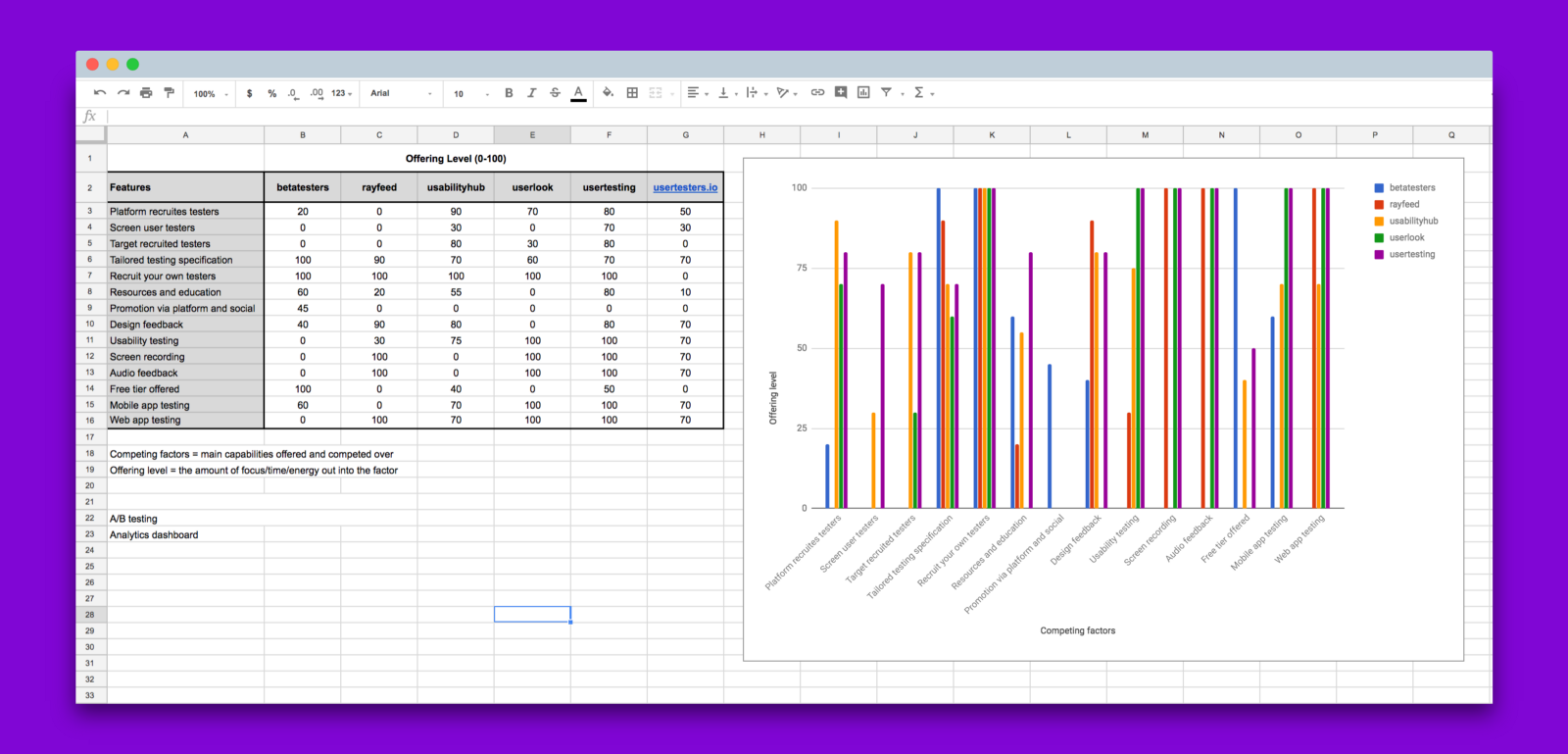The height and width of the screenshot is (754, 1568).
Task: Open the cell borders tool
Action: pos(632,93)
